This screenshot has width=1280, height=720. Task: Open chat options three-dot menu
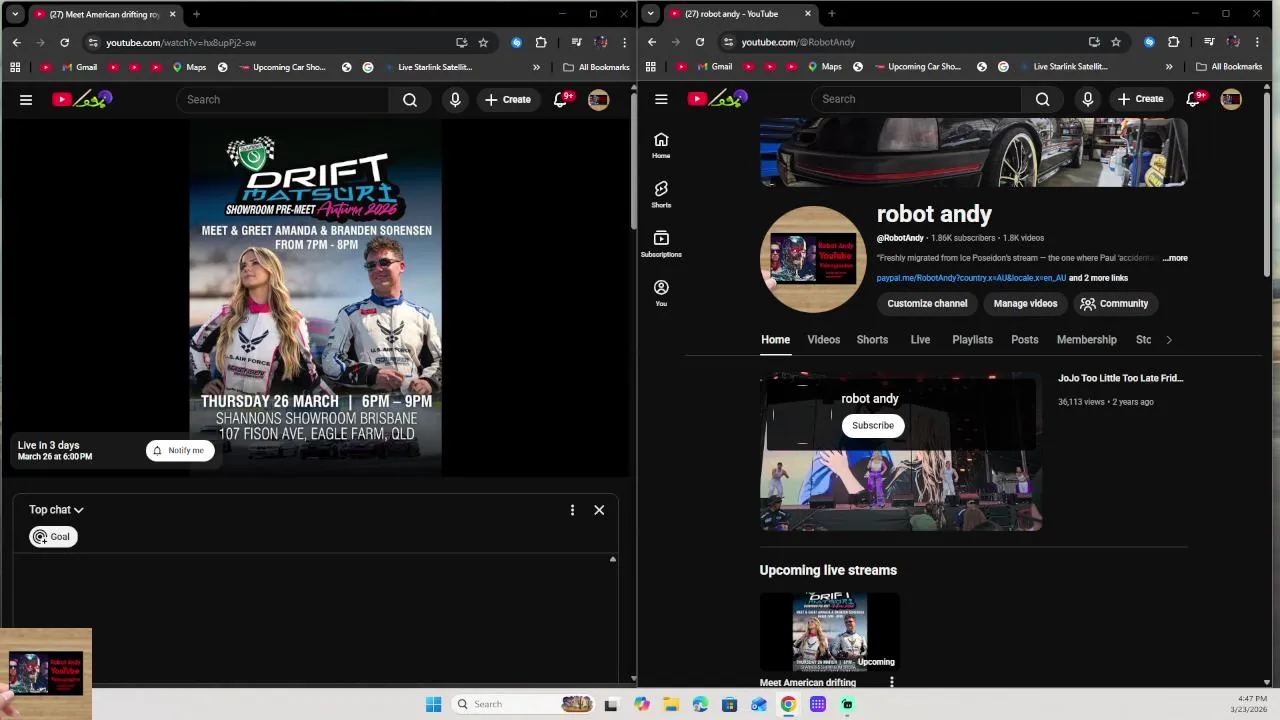tap(572, 510)
